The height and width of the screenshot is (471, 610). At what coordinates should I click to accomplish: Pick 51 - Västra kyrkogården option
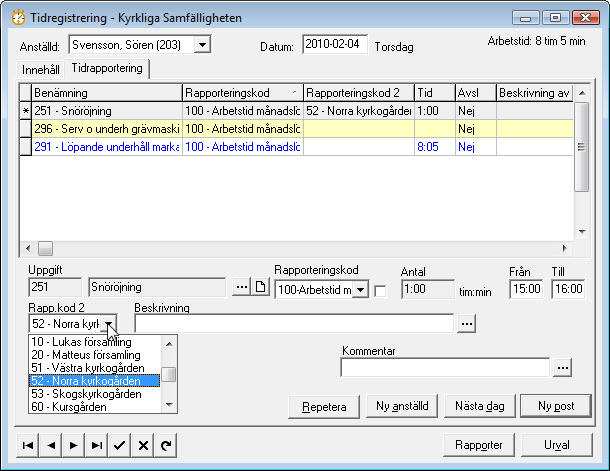[95, 368]
